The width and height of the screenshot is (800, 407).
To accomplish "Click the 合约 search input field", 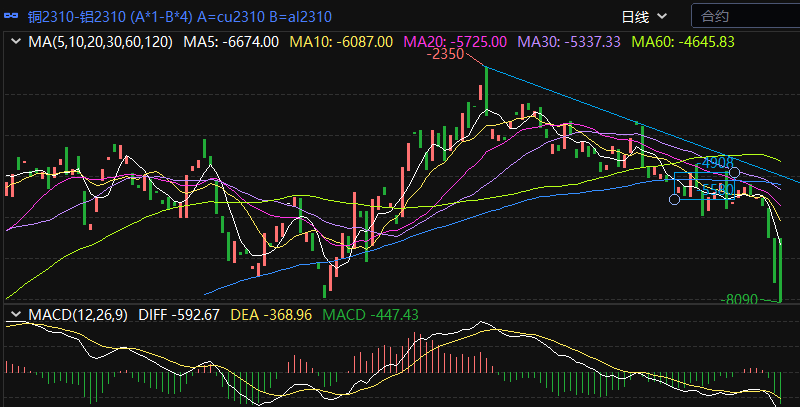I will click(x=745, y=16).
